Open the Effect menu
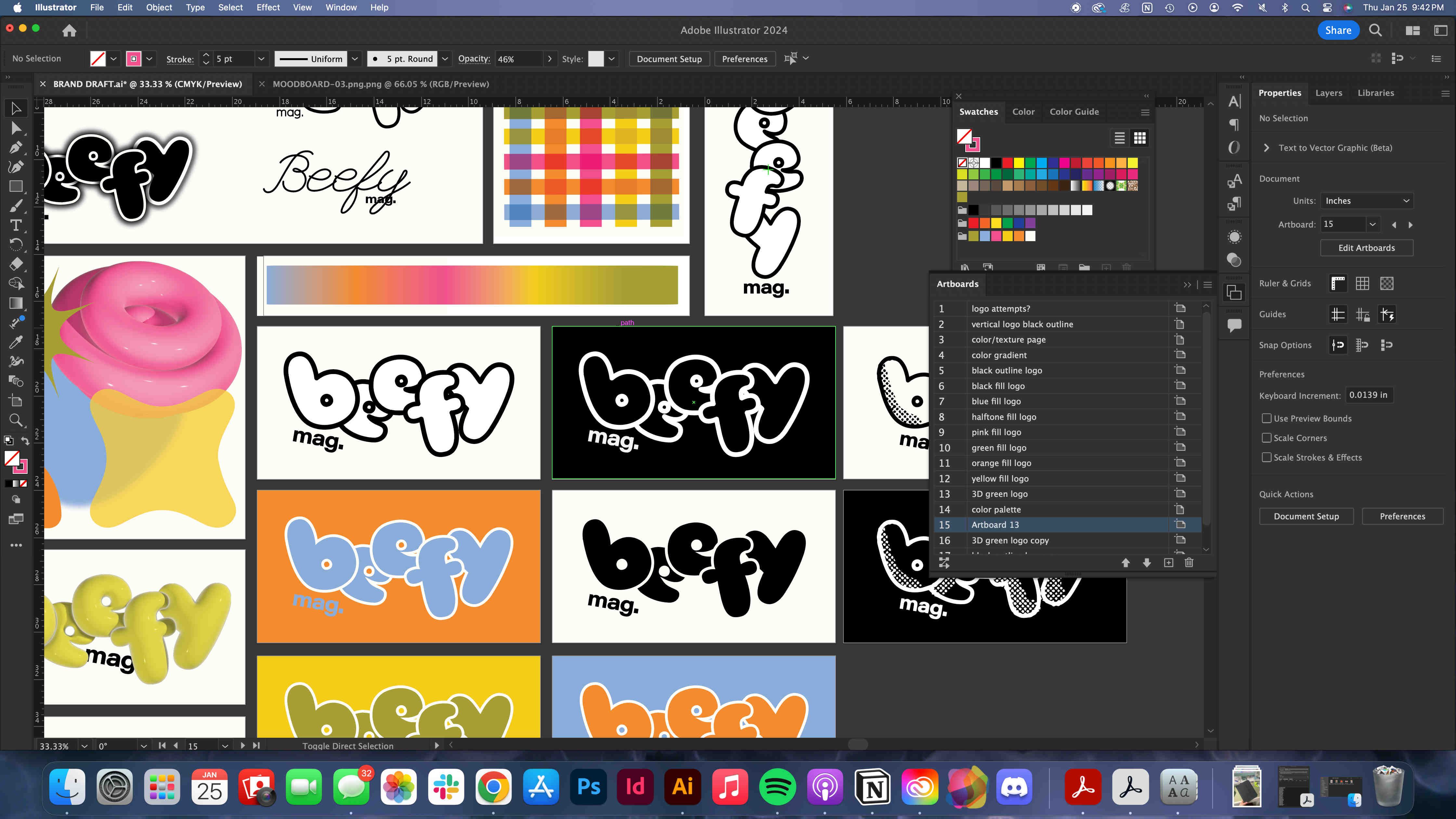Image resolution: width=1456 pixels, height=819 pixels. tap(268, 7)
